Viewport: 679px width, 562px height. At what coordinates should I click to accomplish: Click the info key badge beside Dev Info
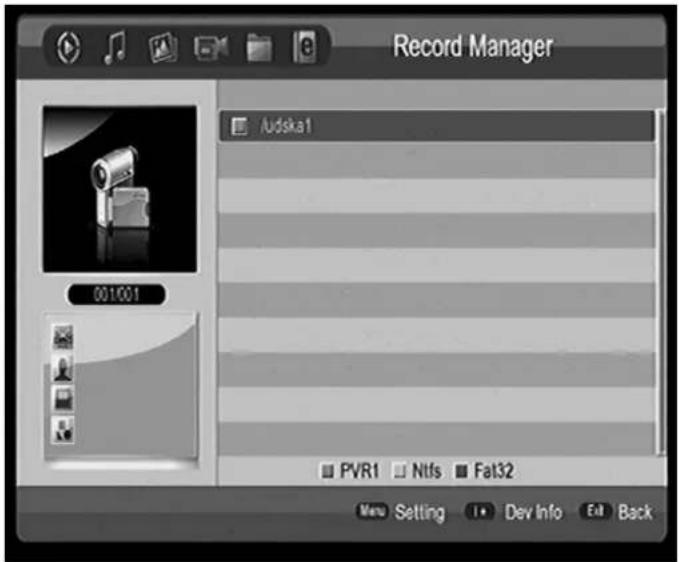click(x=480, y=511)
